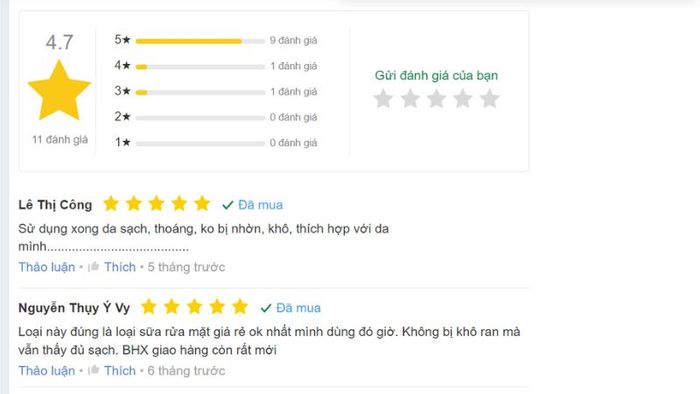The width and height of the screenshot is (700, 394).
Task: Rate two stars in your review
Action: pyautogui.click(x=410, y=99)
